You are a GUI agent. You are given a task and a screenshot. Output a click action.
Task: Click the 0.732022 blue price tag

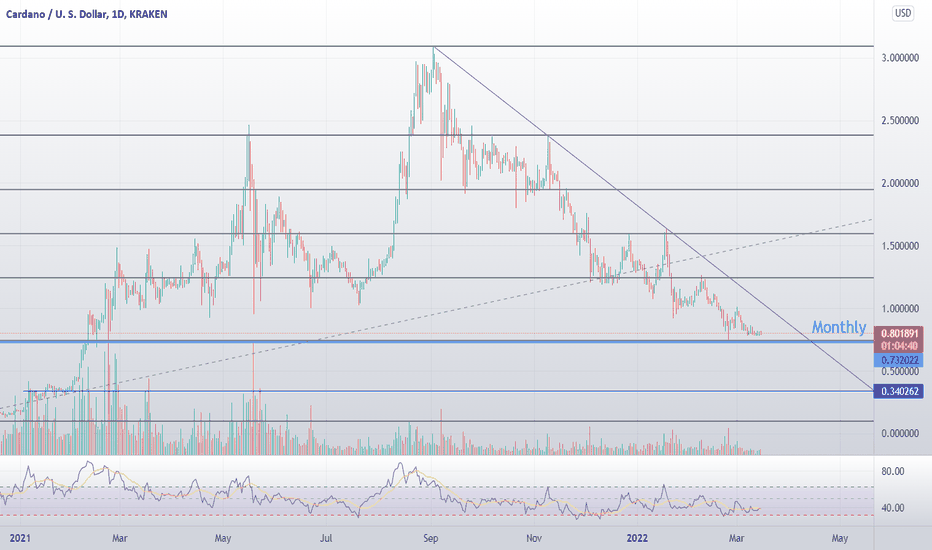[x=899, y=360]
